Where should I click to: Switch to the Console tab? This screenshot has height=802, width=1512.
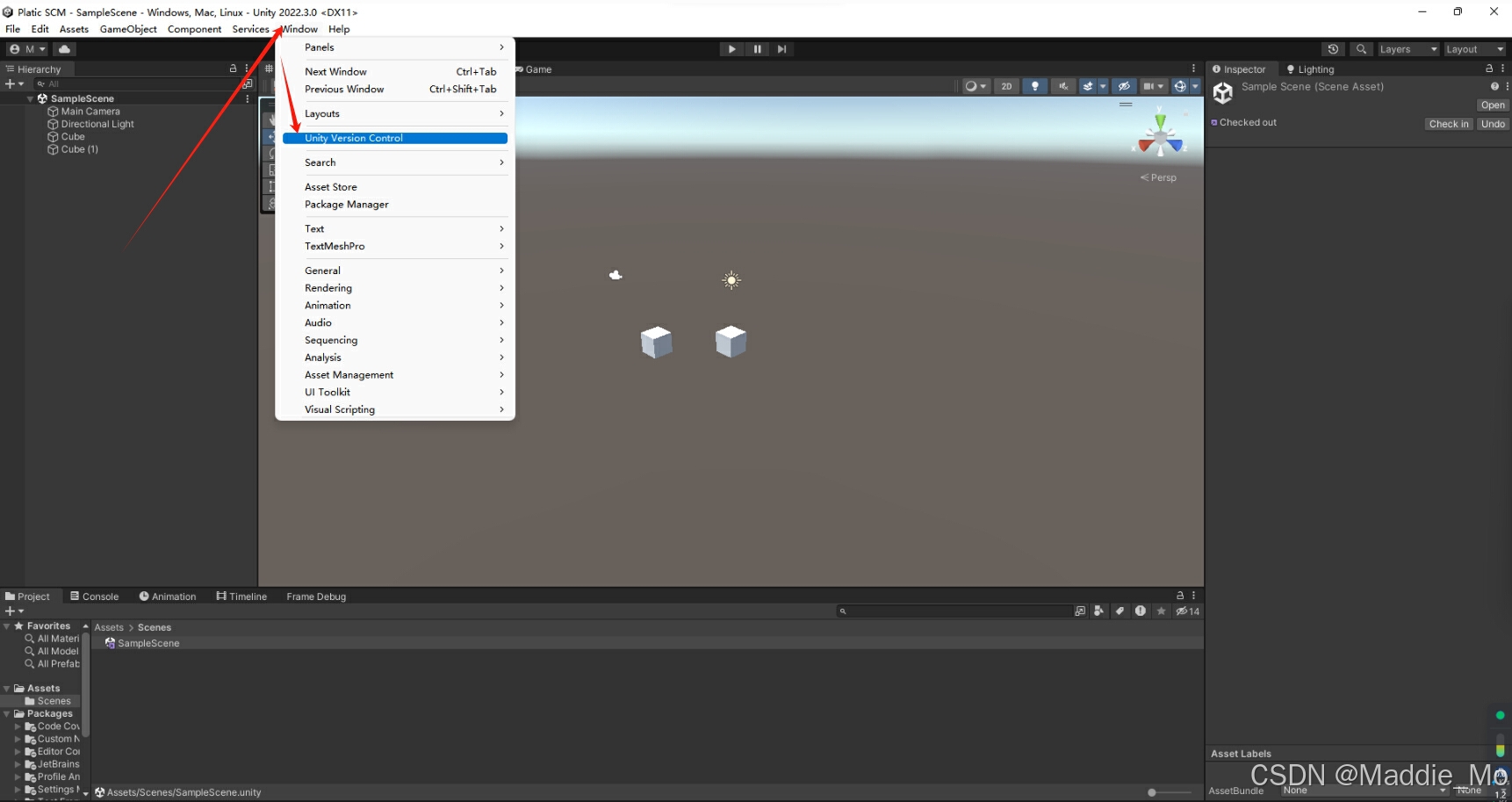coord(95,596)
